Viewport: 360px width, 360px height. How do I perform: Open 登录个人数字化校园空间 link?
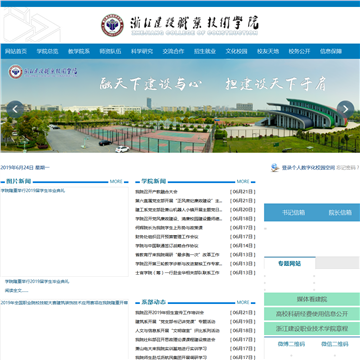308,168
